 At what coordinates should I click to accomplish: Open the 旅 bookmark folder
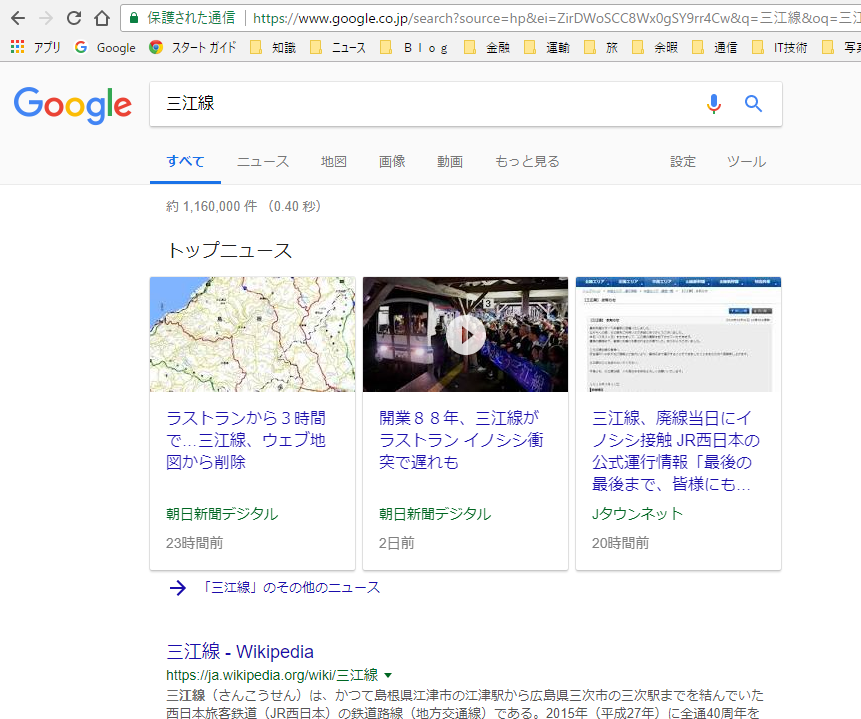[601, 48]
